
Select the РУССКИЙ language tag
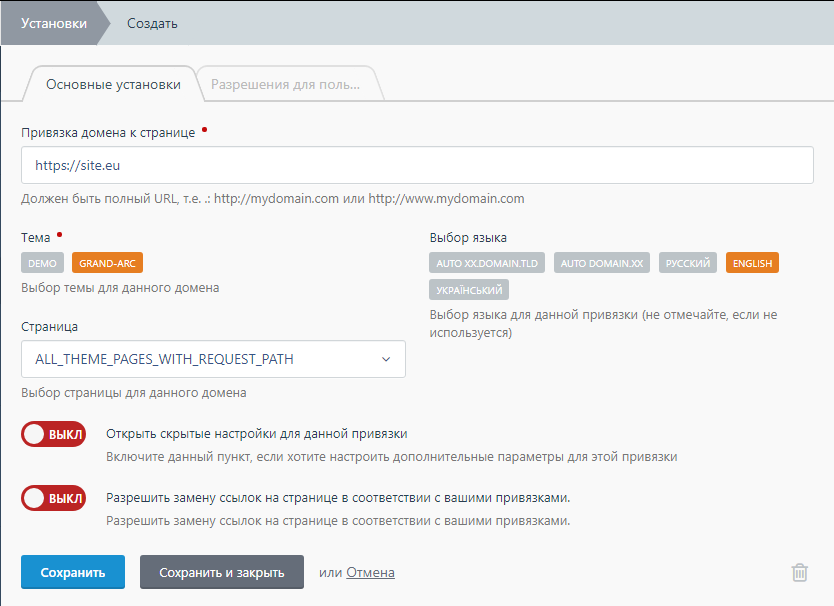coord(689,263)
